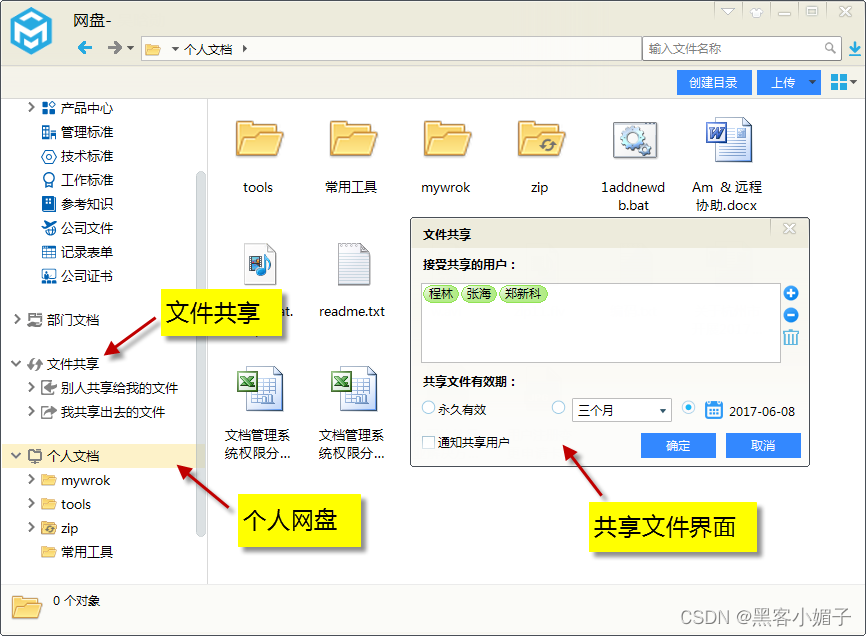Click the sidebar vertical scrollbar
The height and width of the screenshot is (636, 866).
(201, 353)
